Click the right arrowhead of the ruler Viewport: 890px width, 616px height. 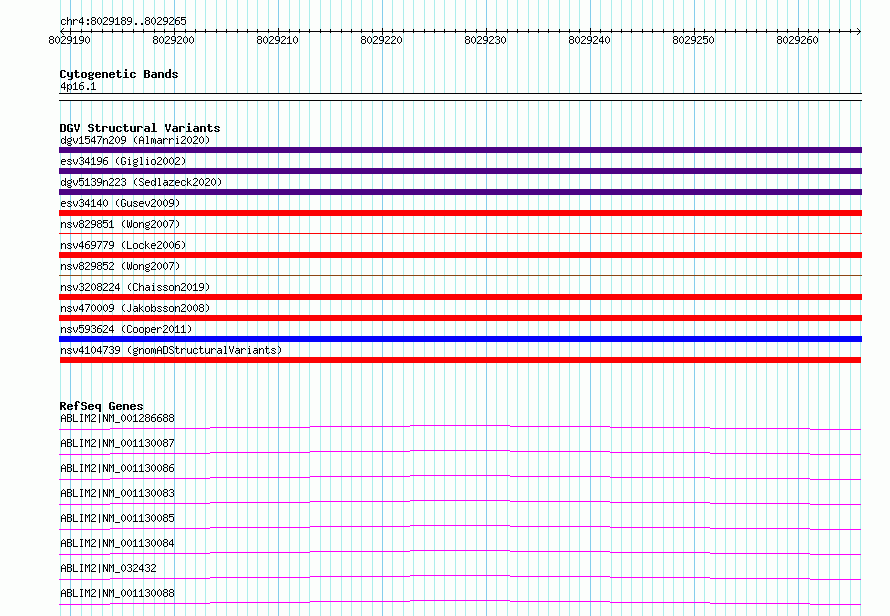(859, 31)
